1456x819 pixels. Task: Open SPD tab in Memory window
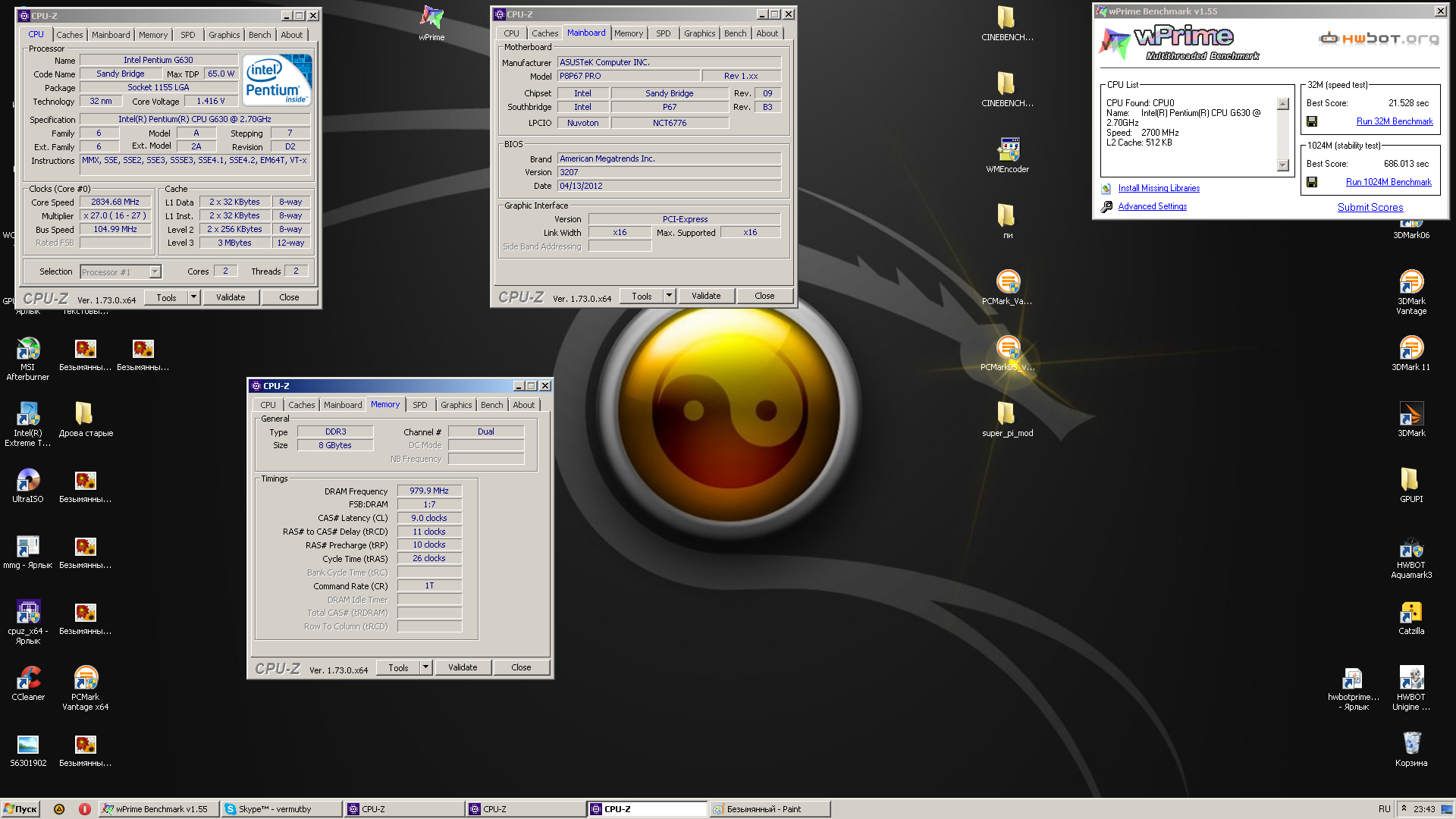(420, 405)
